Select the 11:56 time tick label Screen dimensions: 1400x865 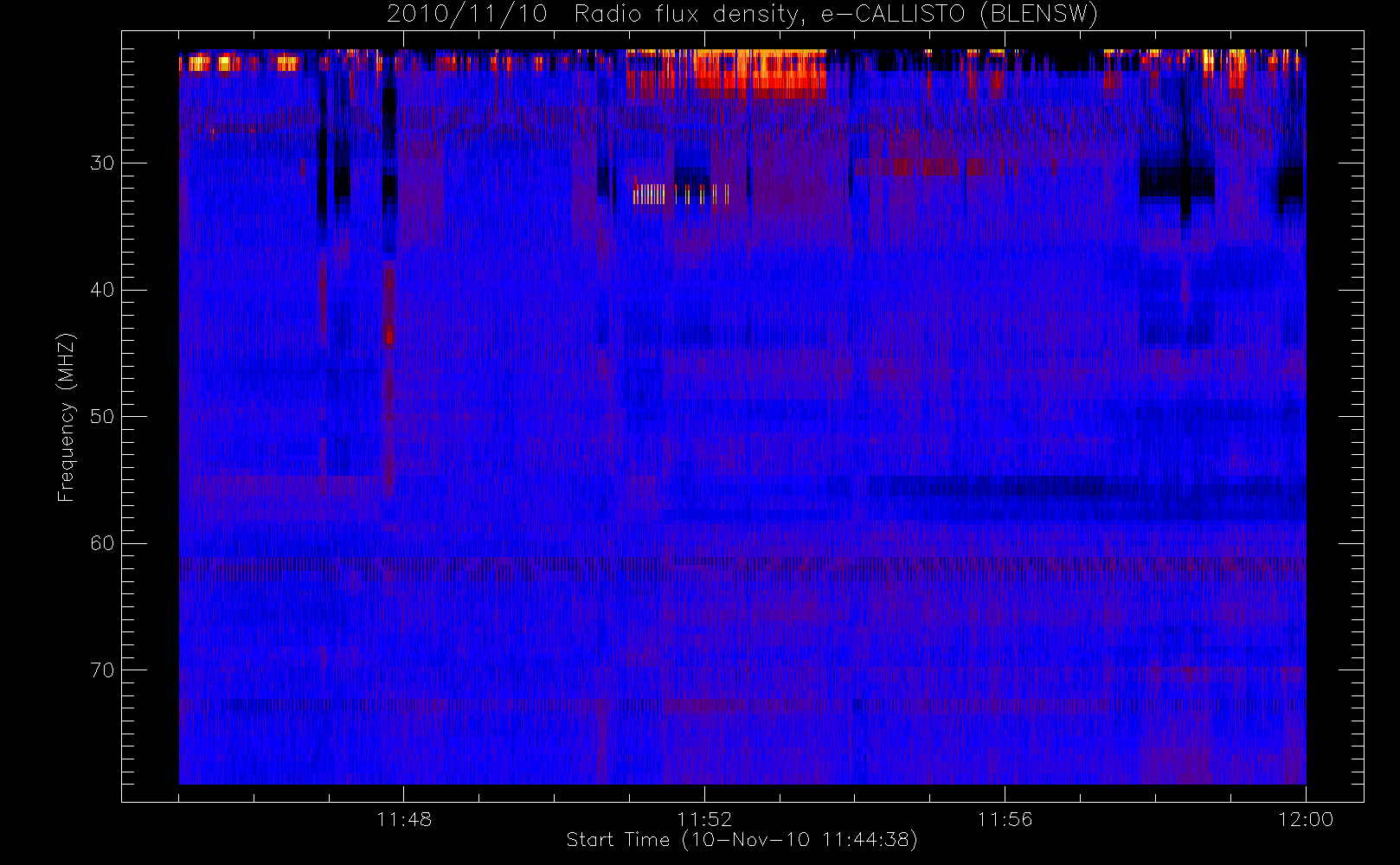pos(1005,819)
